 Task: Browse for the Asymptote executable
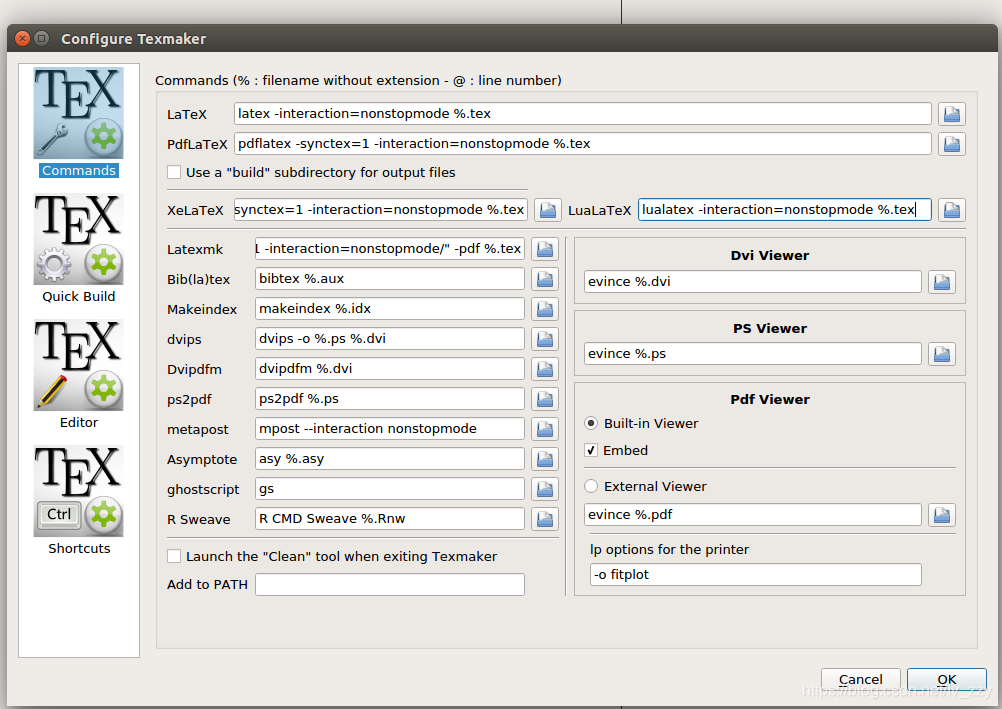(x=544, y=459)
